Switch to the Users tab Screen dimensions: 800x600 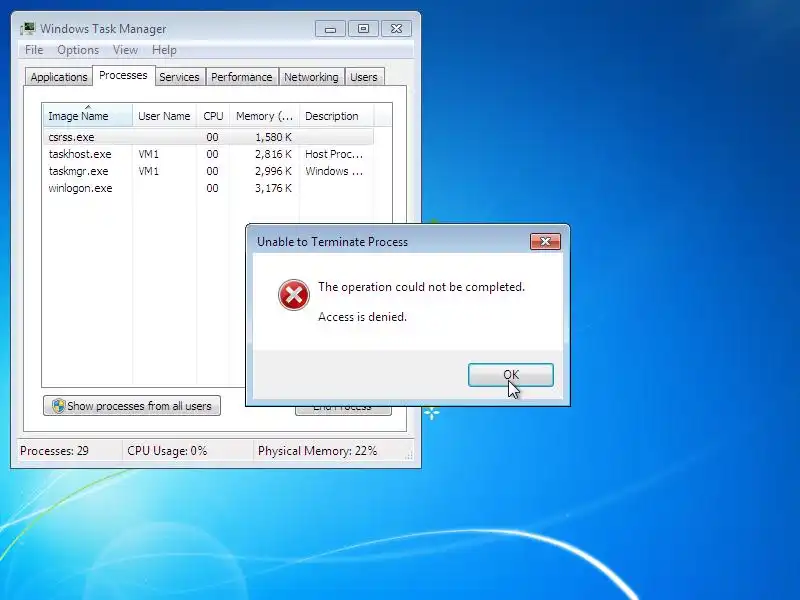[x=364, y=77]
